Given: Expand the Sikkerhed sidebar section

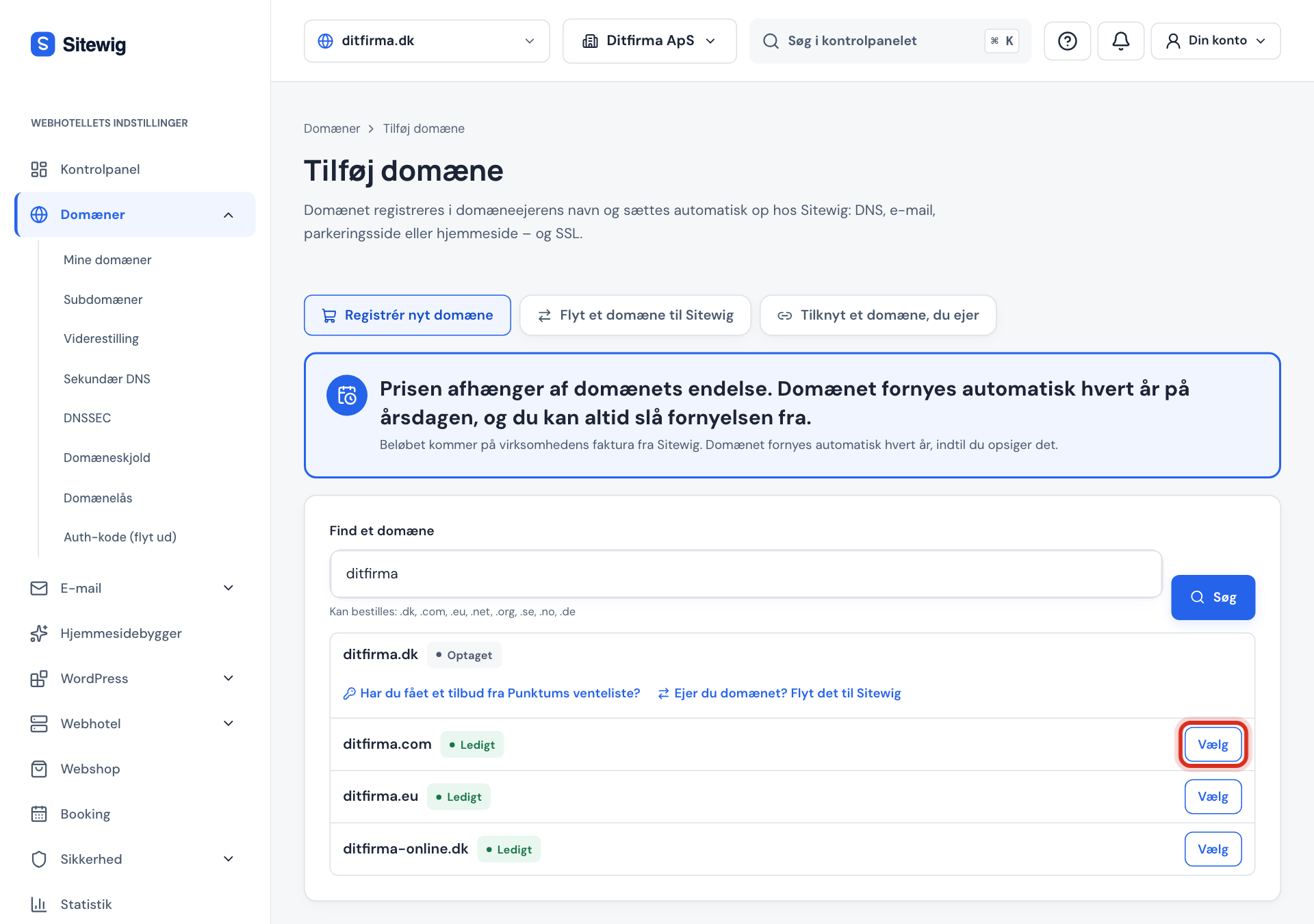Looking at the screenshot, I should coord(229,859).
